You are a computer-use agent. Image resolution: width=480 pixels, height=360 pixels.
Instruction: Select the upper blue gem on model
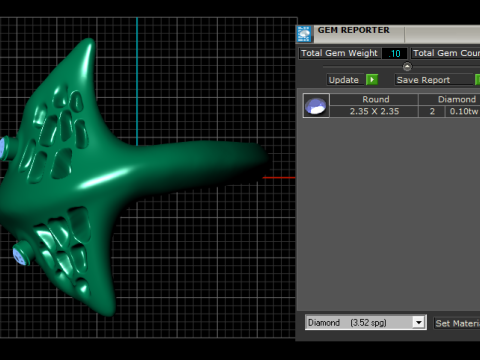pyautogui.click(x=2, y=148)
